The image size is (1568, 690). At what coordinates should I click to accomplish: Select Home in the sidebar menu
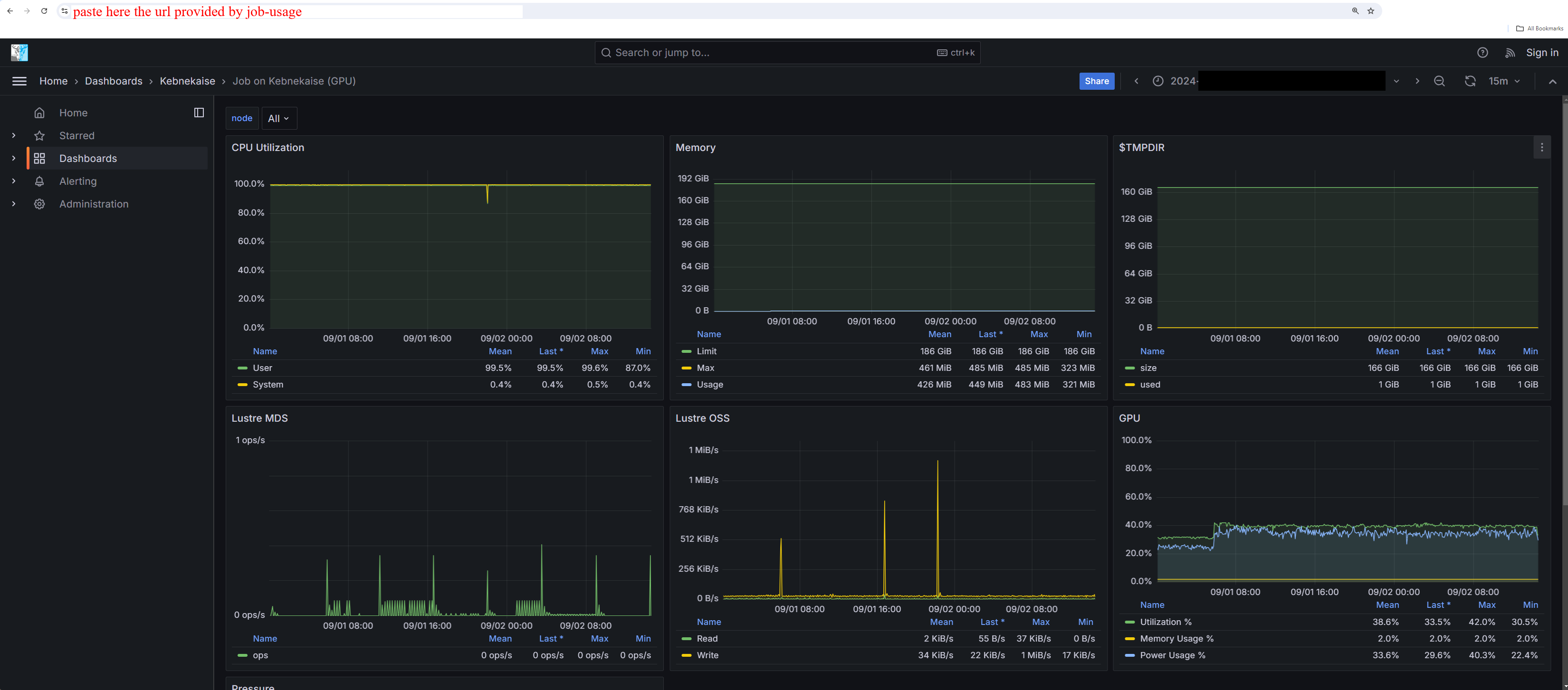[x=73, y=113]
